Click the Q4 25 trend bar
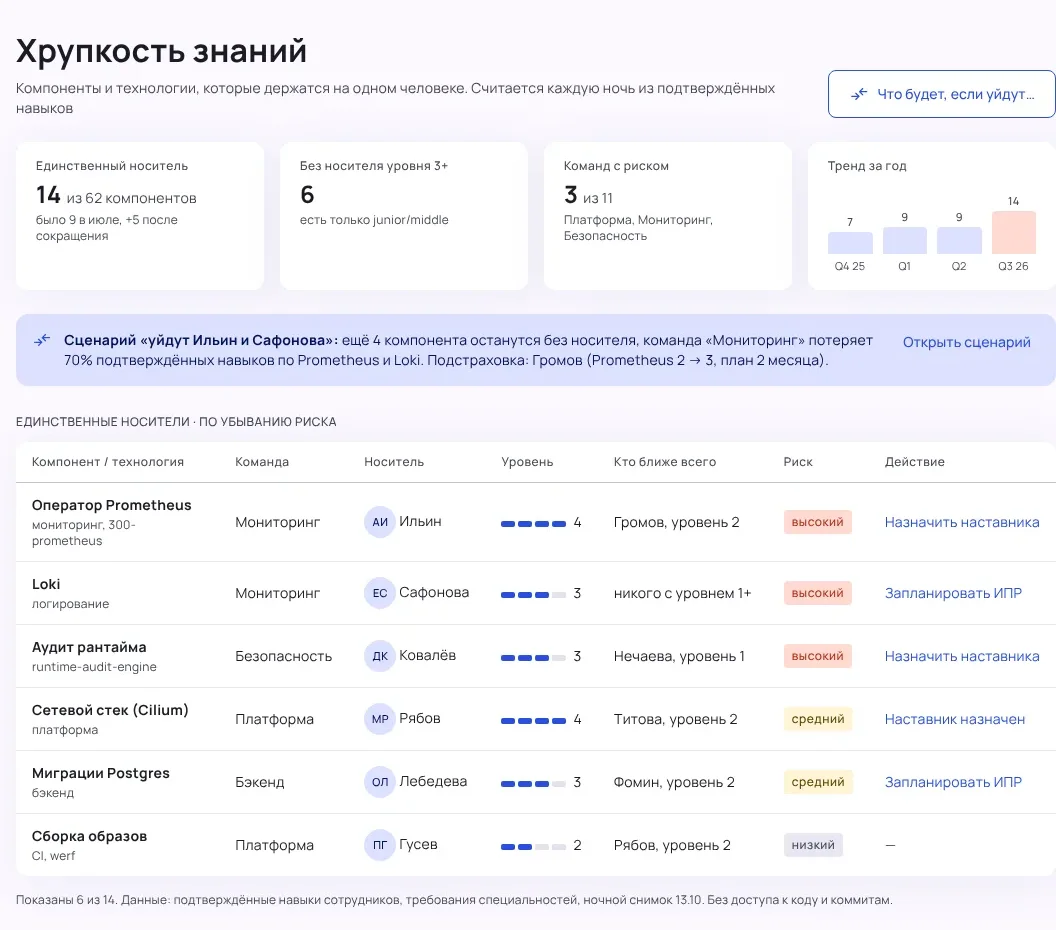Screen dimensions: 1056x930 [850, 242]
